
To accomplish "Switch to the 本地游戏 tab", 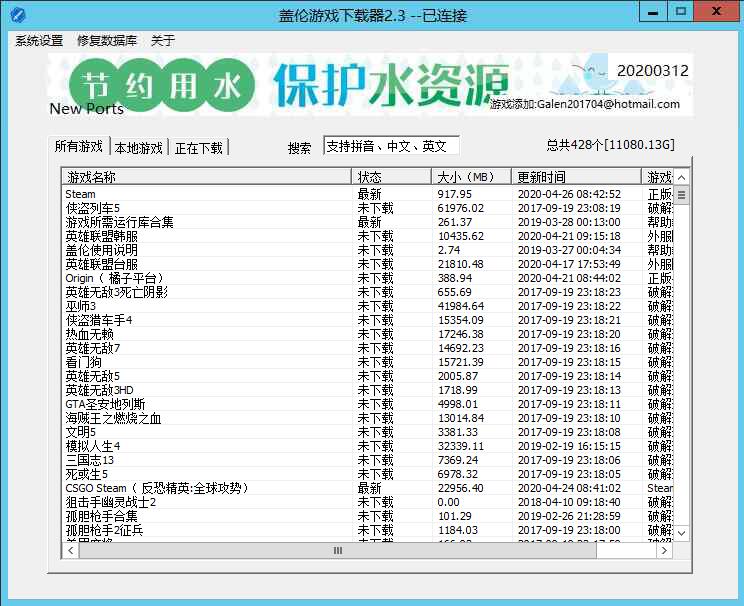I will (x=139, y=148).
